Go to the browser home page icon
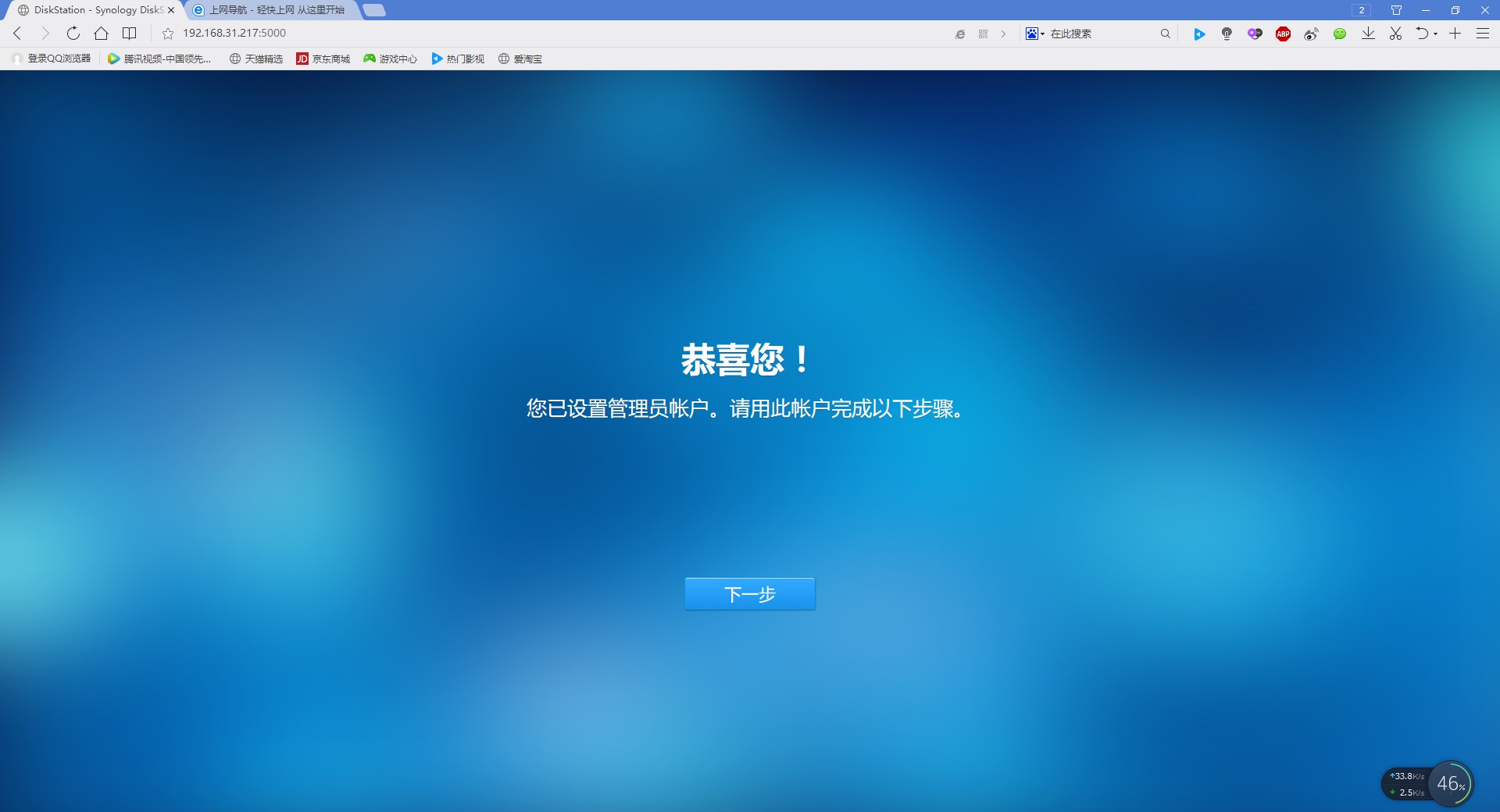The image size is (1500, 812). [x=101, y=34]
